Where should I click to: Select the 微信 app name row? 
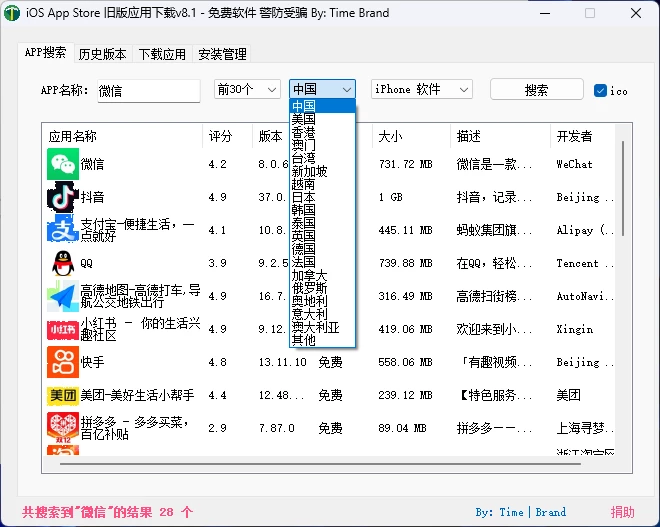(x=92, y=164)
